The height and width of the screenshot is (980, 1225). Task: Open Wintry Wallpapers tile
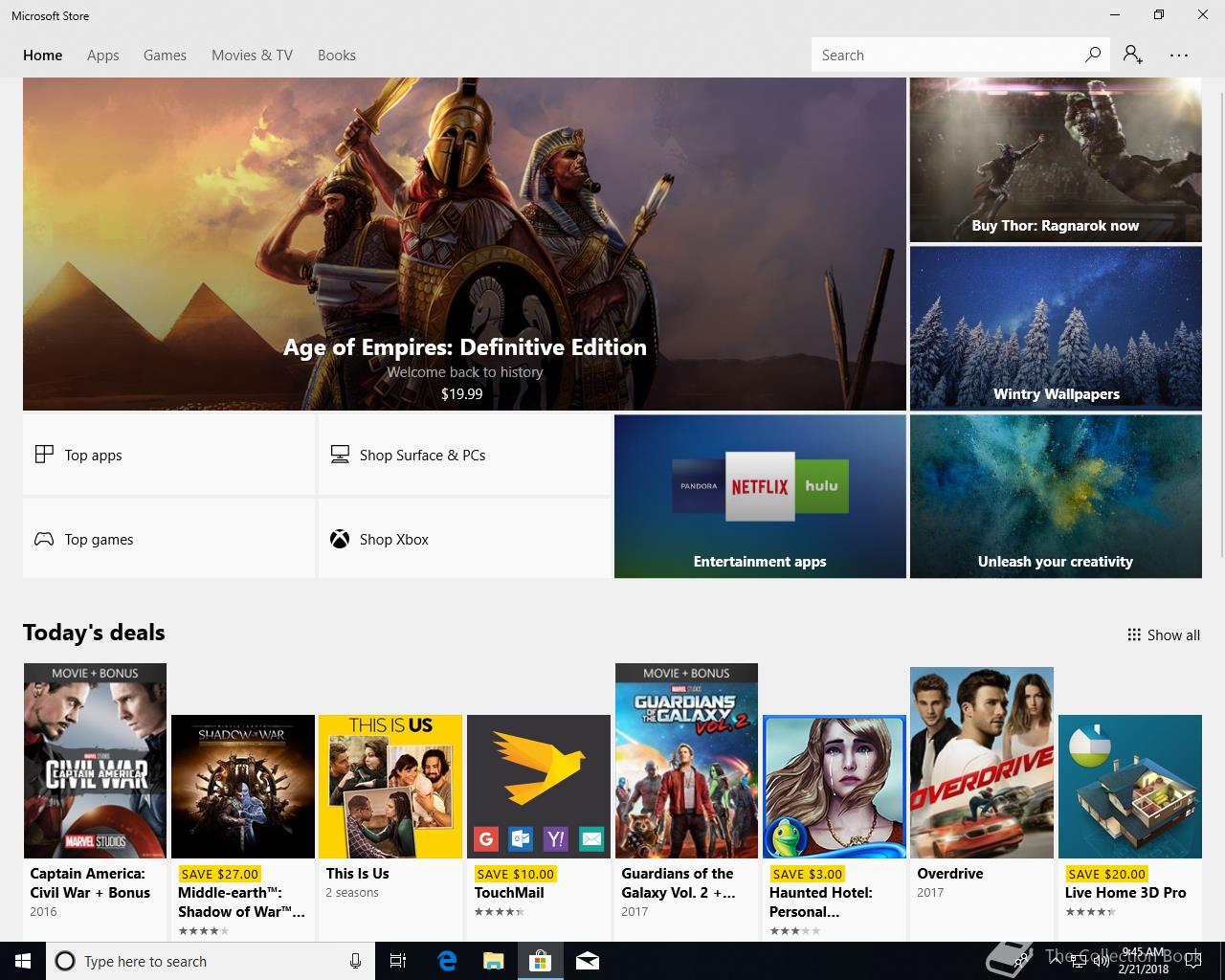pos(1056,328)
